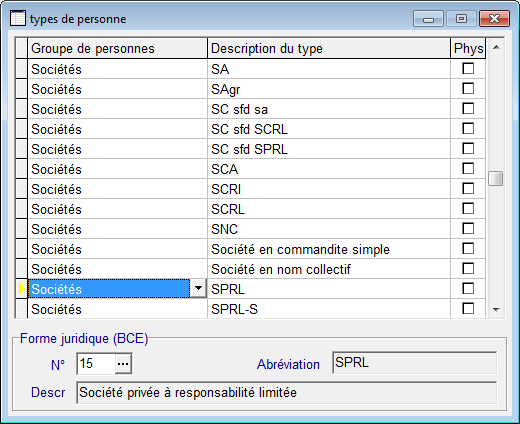The image size is (520, 424).
Task: Click the row selector beside SA row
Action: [x=22, y=69]
